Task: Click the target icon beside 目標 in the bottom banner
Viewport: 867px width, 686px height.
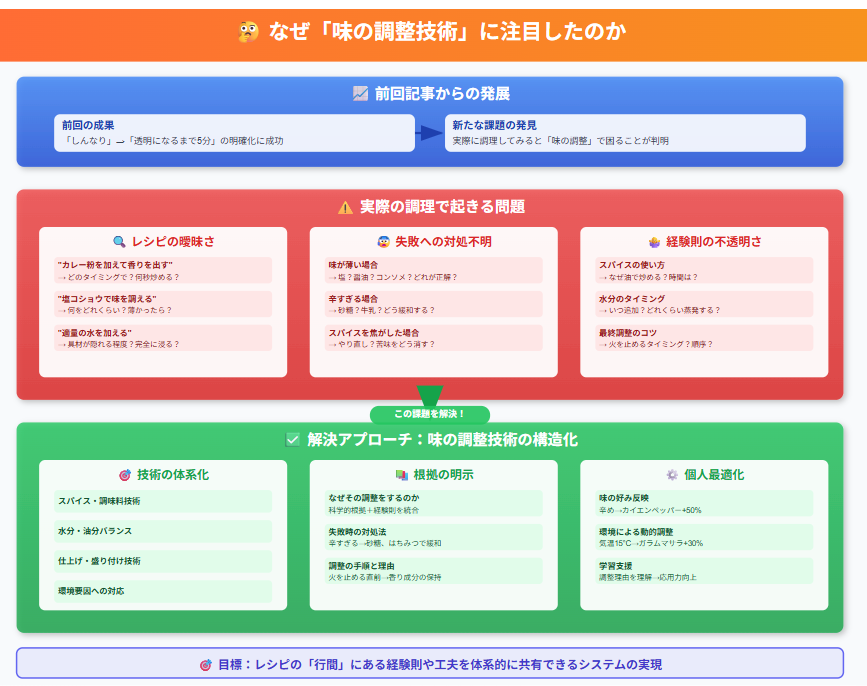Action: click(206, 664)
